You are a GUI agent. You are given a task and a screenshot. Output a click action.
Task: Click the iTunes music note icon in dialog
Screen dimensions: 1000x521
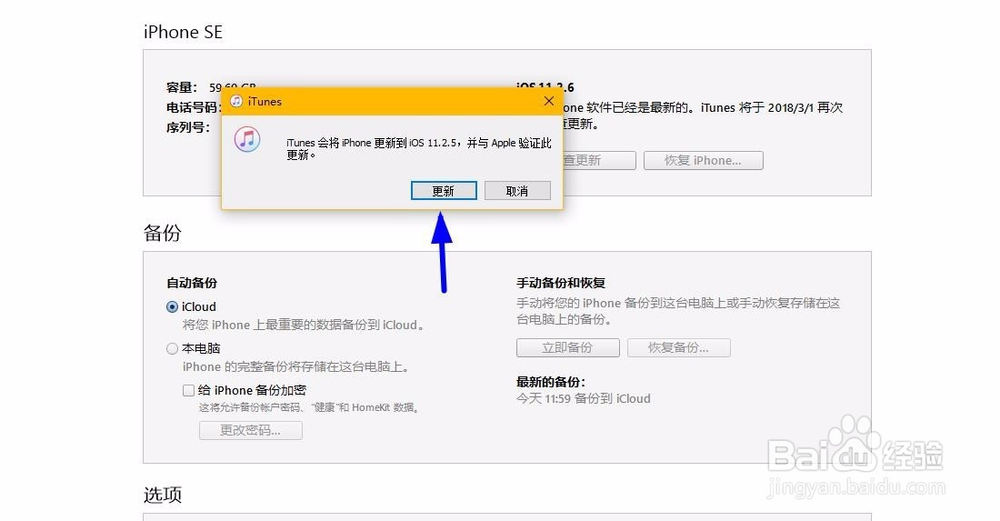[x=247, y=138]
